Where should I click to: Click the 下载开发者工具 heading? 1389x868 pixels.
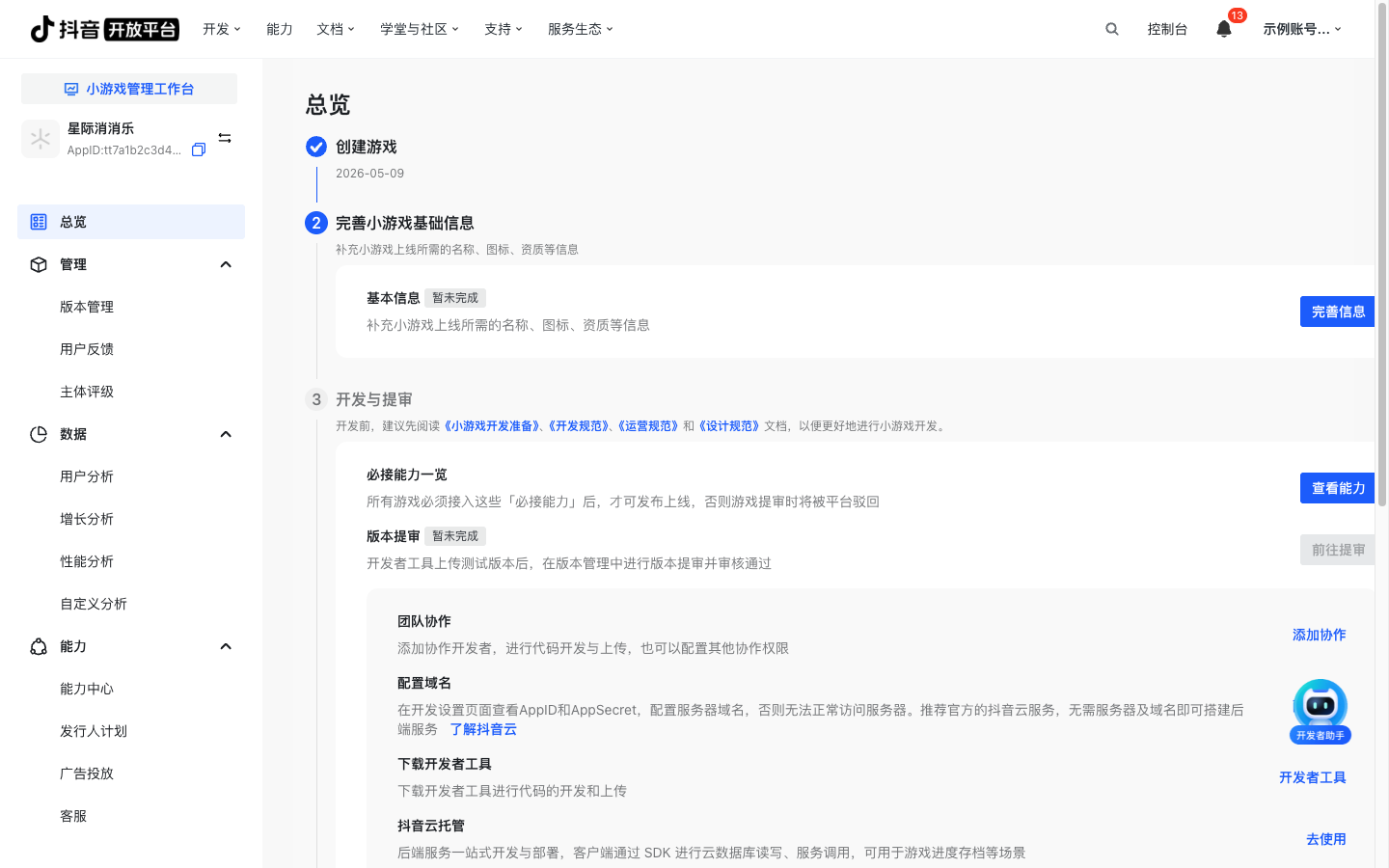coord(445,764)
